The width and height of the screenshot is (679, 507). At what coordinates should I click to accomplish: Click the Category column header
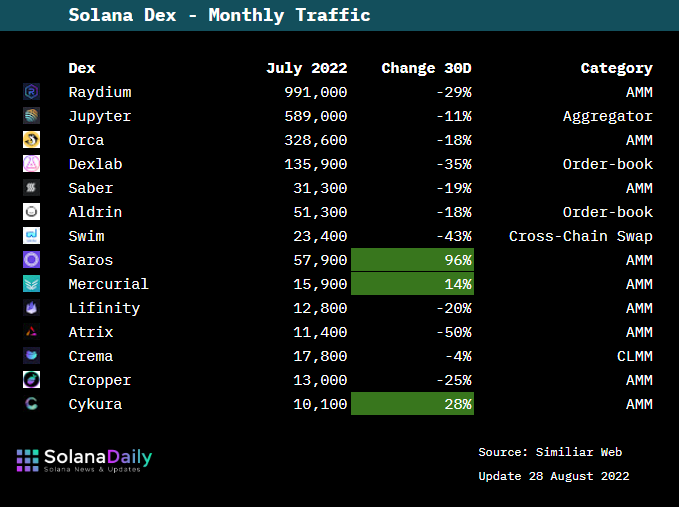point(616,68)
